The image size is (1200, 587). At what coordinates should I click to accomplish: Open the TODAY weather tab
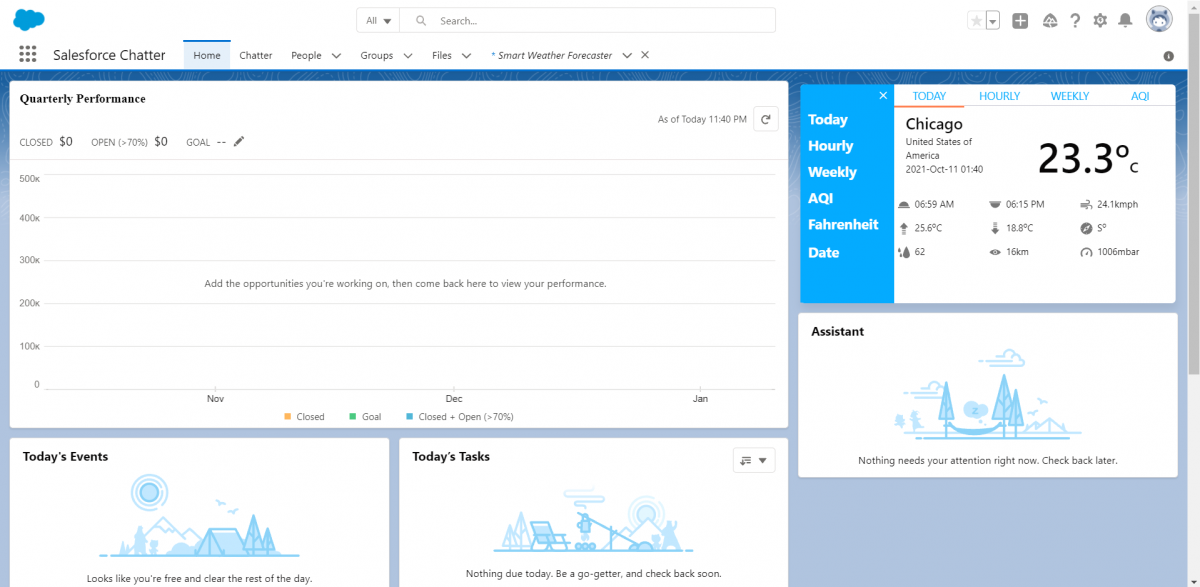[x=929, y=96]
